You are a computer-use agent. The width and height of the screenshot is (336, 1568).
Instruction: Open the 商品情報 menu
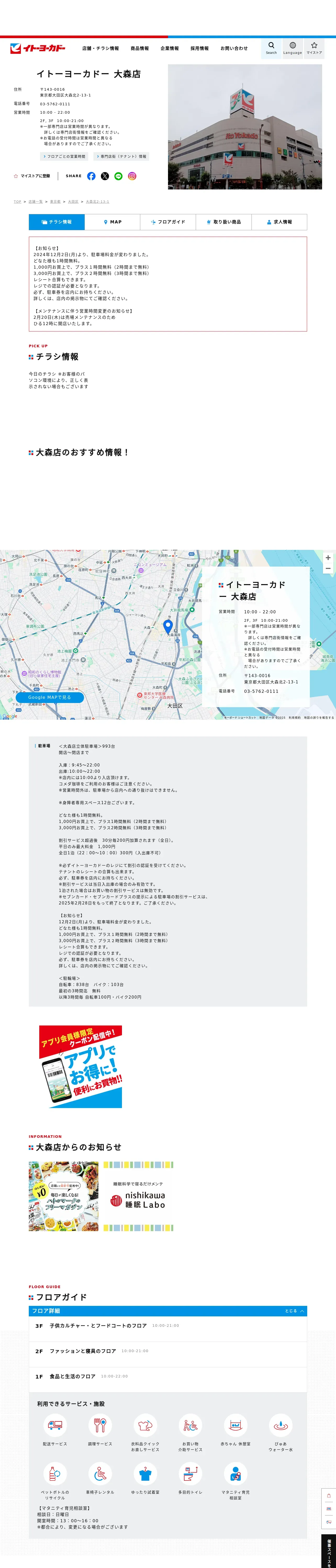[x=140, y=48]
